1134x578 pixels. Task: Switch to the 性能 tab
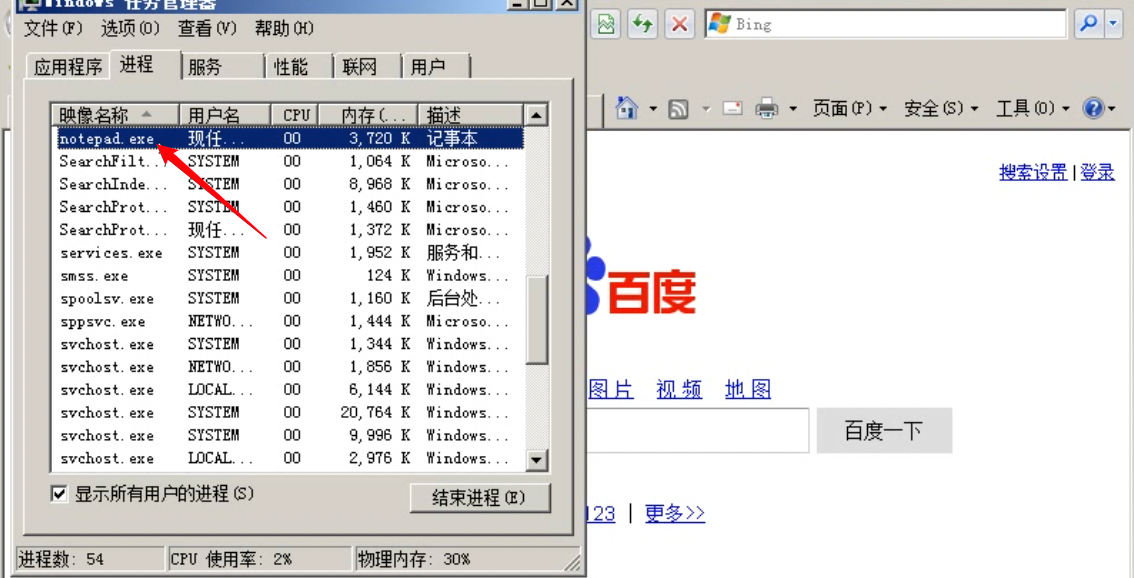(x=299, y=67)
